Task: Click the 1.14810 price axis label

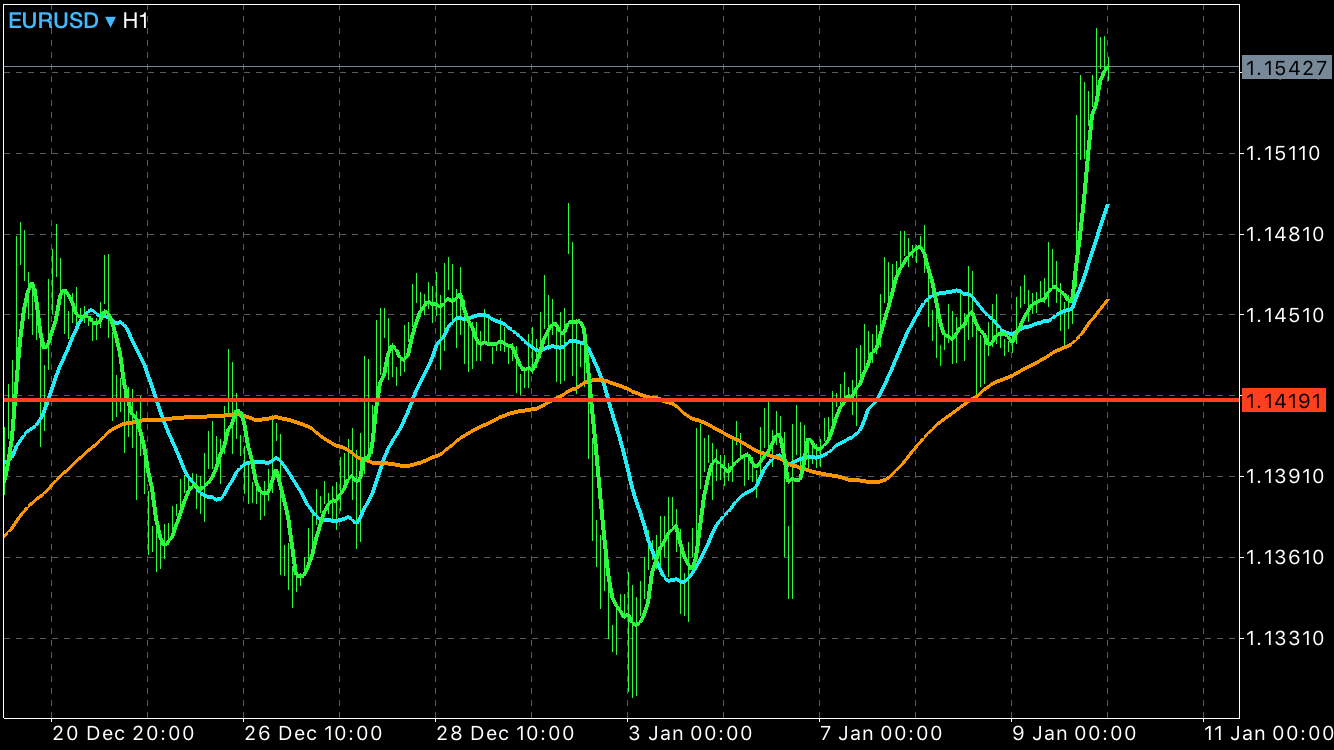Action: point(1283,235)
